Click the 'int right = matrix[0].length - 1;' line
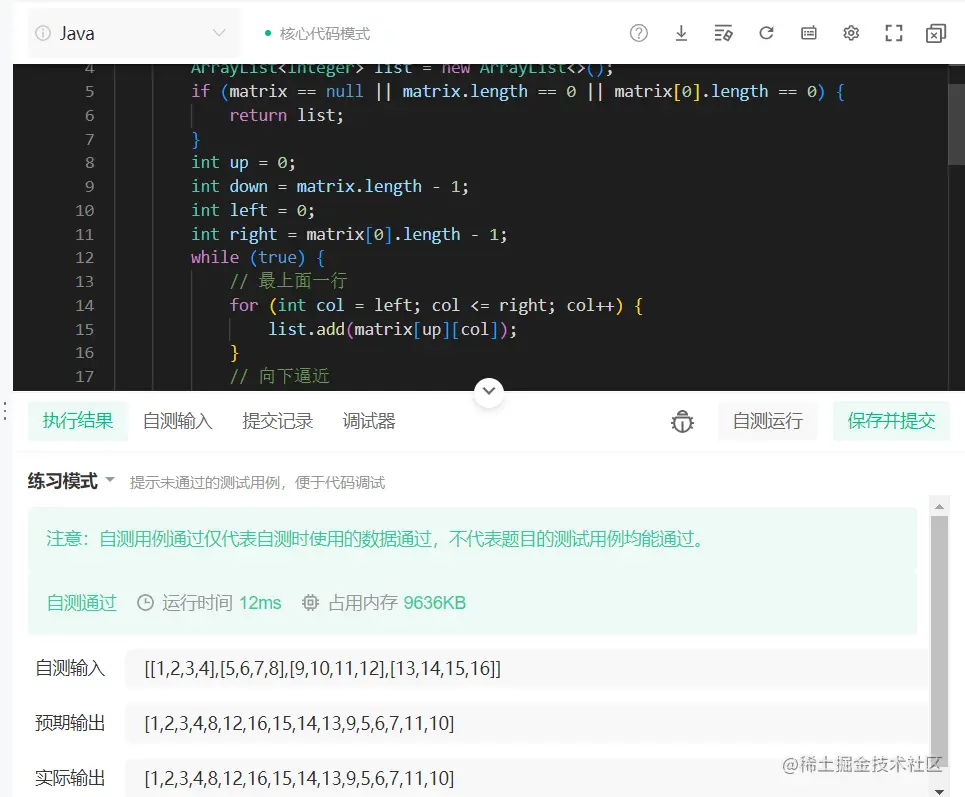Screen dimensions: 965x797 click(x=349, y=234)
